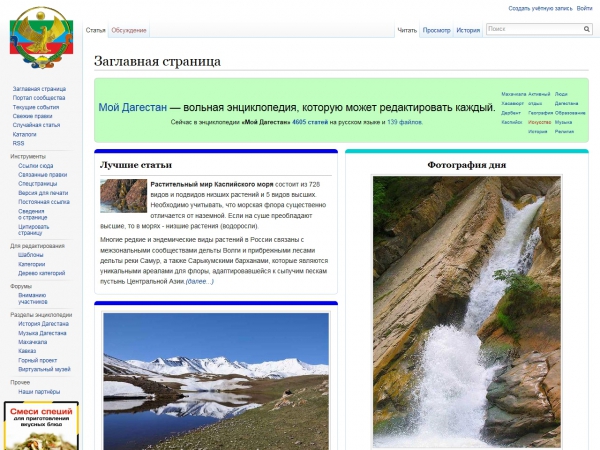Viewport: 600px width, 450px height.
Task: Switch to the Просмотр tab
Action: pyautogui.click(x=437, y=30)
